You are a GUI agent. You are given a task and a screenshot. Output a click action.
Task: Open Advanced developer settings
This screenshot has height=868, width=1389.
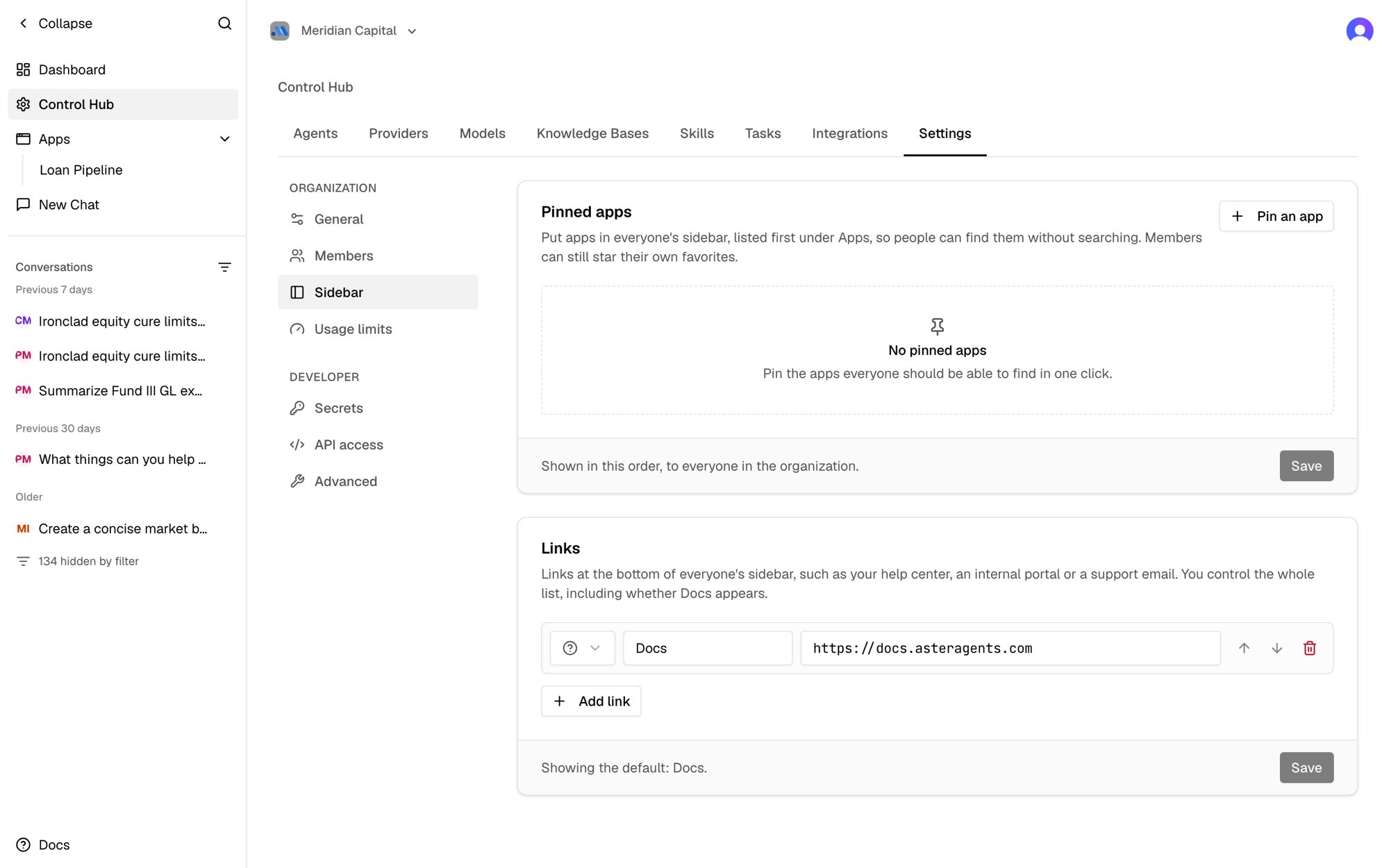tap(378, 481)
